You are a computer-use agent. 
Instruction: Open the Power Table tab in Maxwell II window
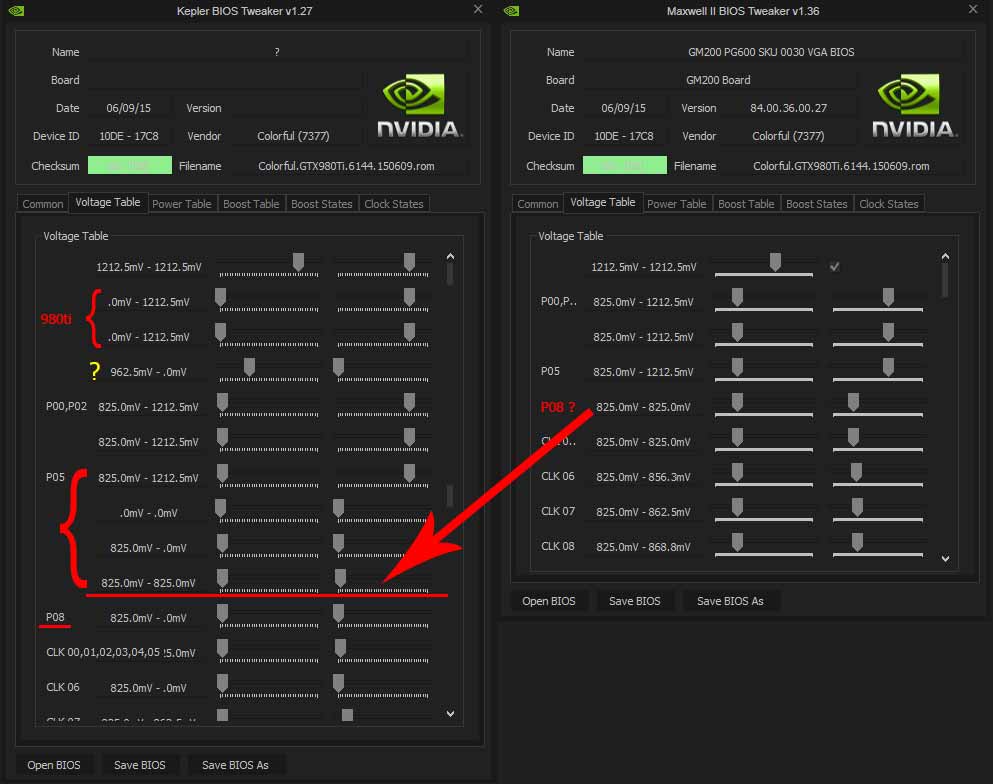[x=676, y=204]
